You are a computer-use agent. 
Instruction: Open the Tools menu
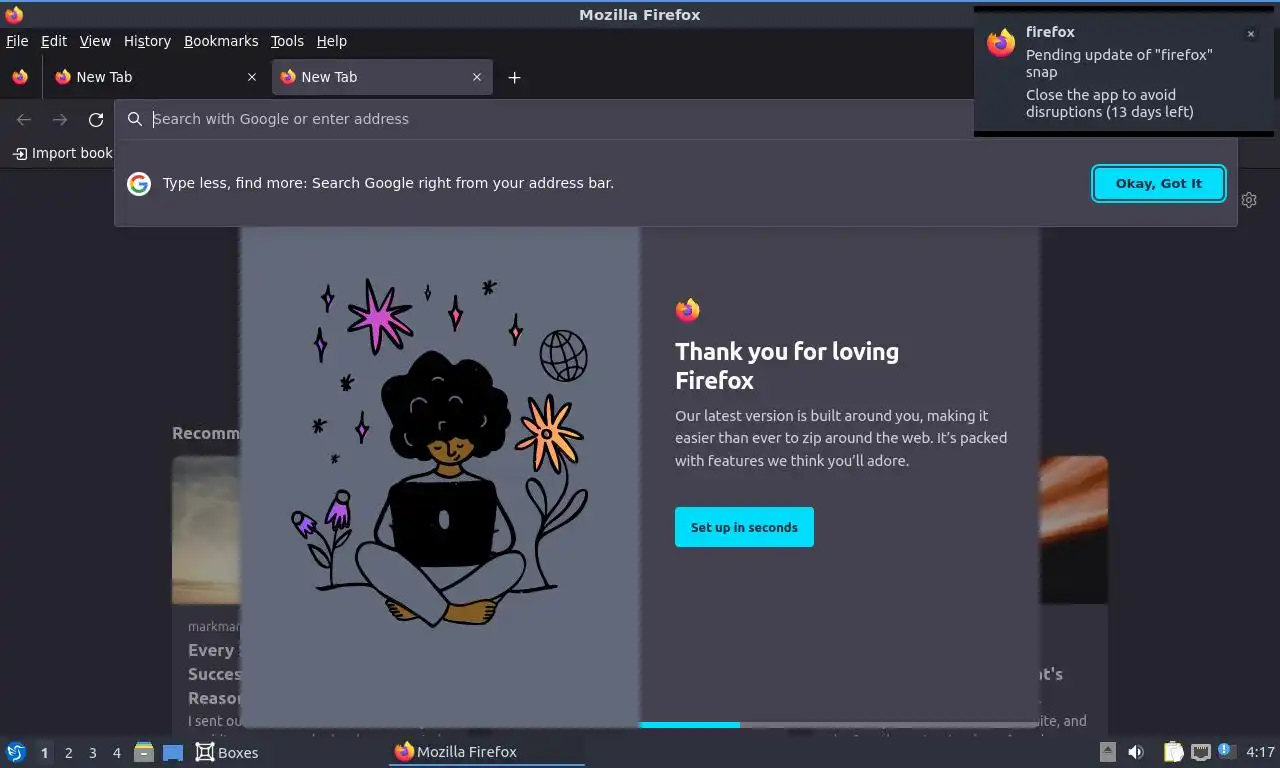tap(287, 41)
